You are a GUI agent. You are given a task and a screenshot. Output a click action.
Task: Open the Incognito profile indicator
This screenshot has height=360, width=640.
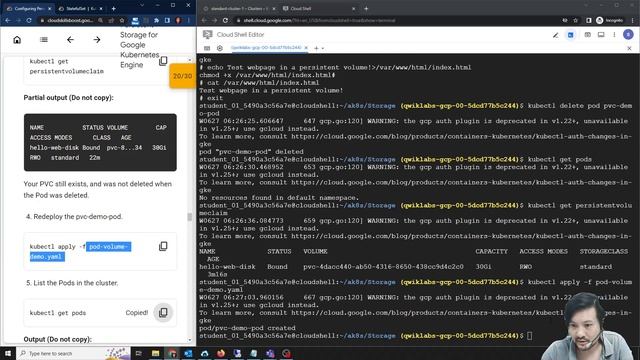610,20
